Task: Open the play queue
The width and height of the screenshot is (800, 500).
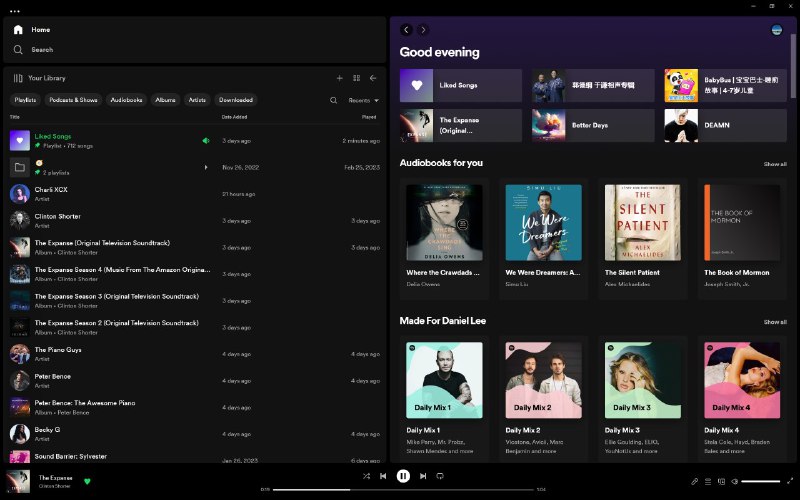Action: coord(708,481)
